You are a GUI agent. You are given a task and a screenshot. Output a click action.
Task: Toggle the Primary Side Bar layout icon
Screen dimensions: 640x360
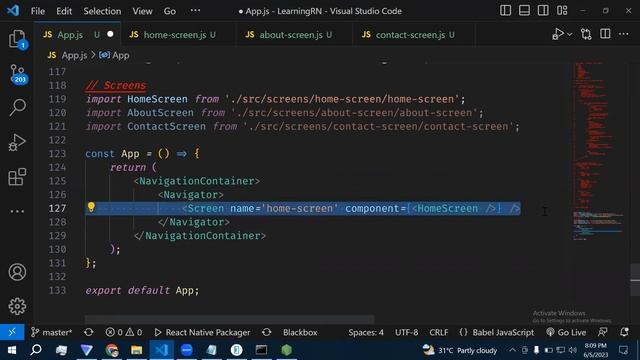click(x=505, y=11)
